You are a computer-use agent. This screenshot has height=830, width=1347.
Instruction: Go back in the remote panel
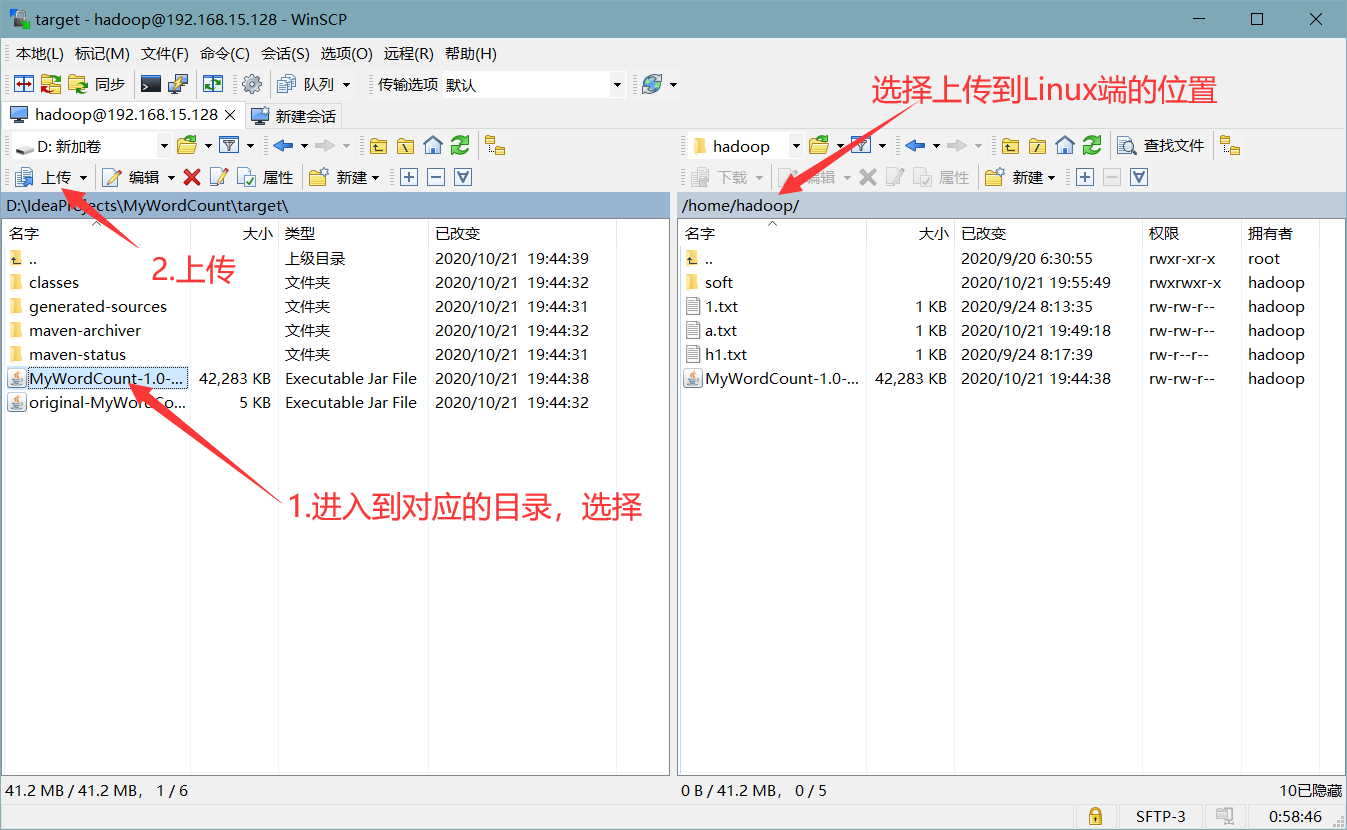point(915,146)
